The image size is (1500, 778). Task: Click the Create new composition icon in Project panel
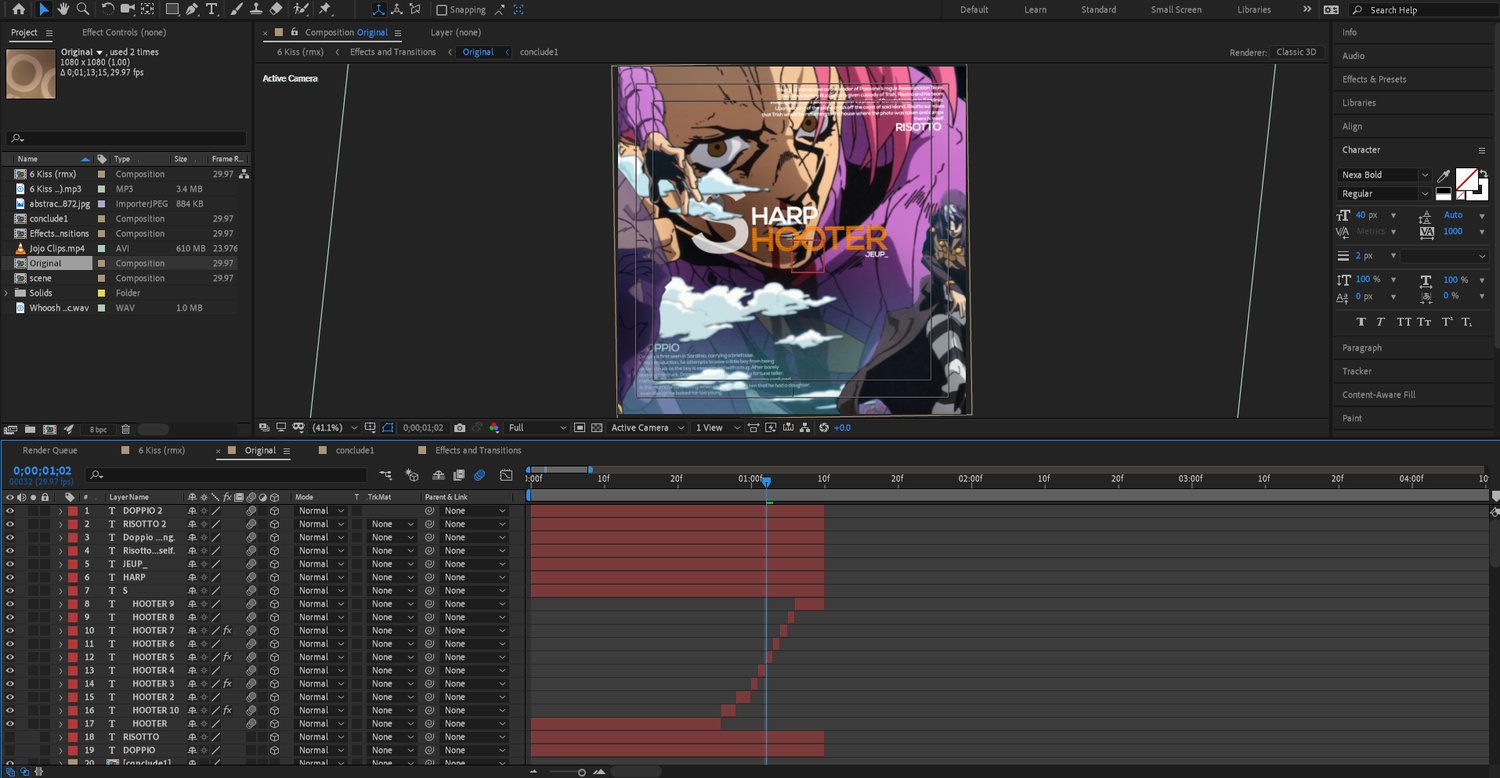[50, 429]
